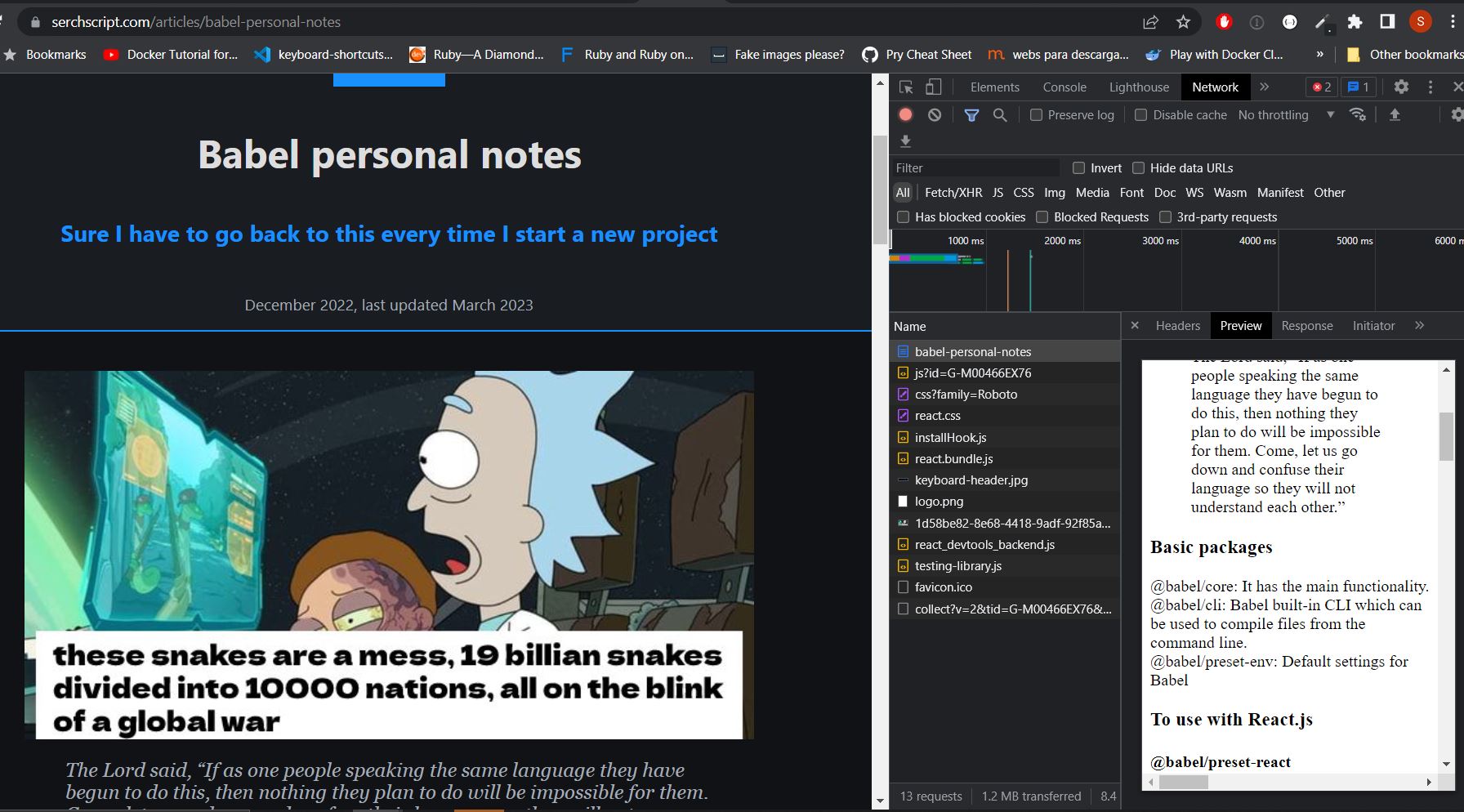Open the Extensions puzzle piece icon

(x=1355, y=22)
